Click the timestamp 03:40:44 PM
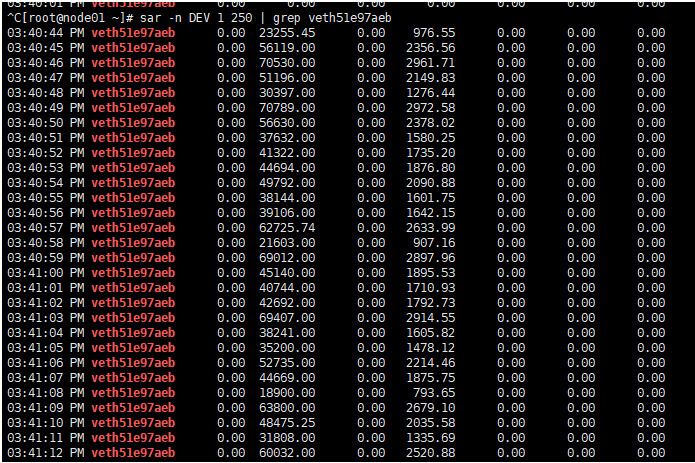The height and width of the screenshot is (463, 695). pyautogui.click(x=46, y=33)
